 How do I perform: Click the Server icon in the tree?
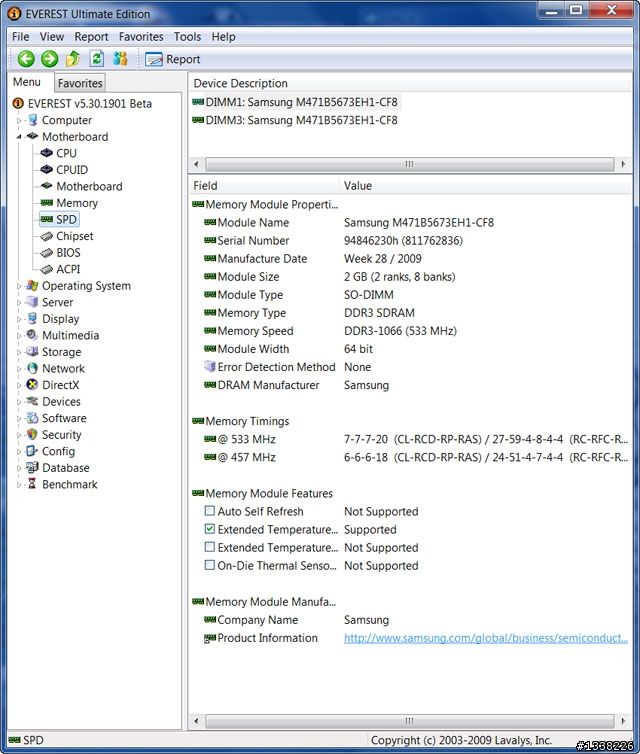(32, 302)
